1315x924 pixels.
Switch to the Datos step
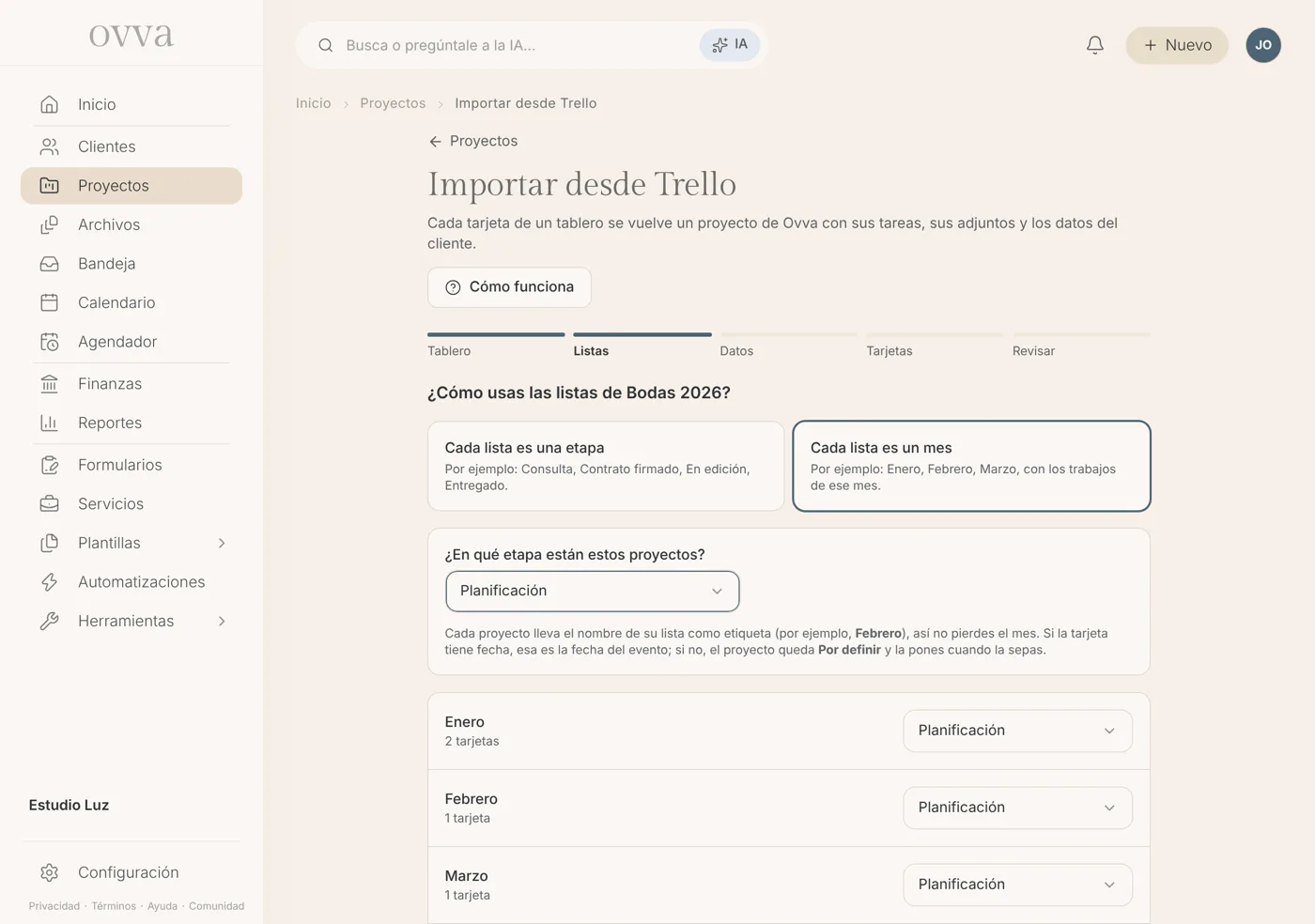click(788, 346)
